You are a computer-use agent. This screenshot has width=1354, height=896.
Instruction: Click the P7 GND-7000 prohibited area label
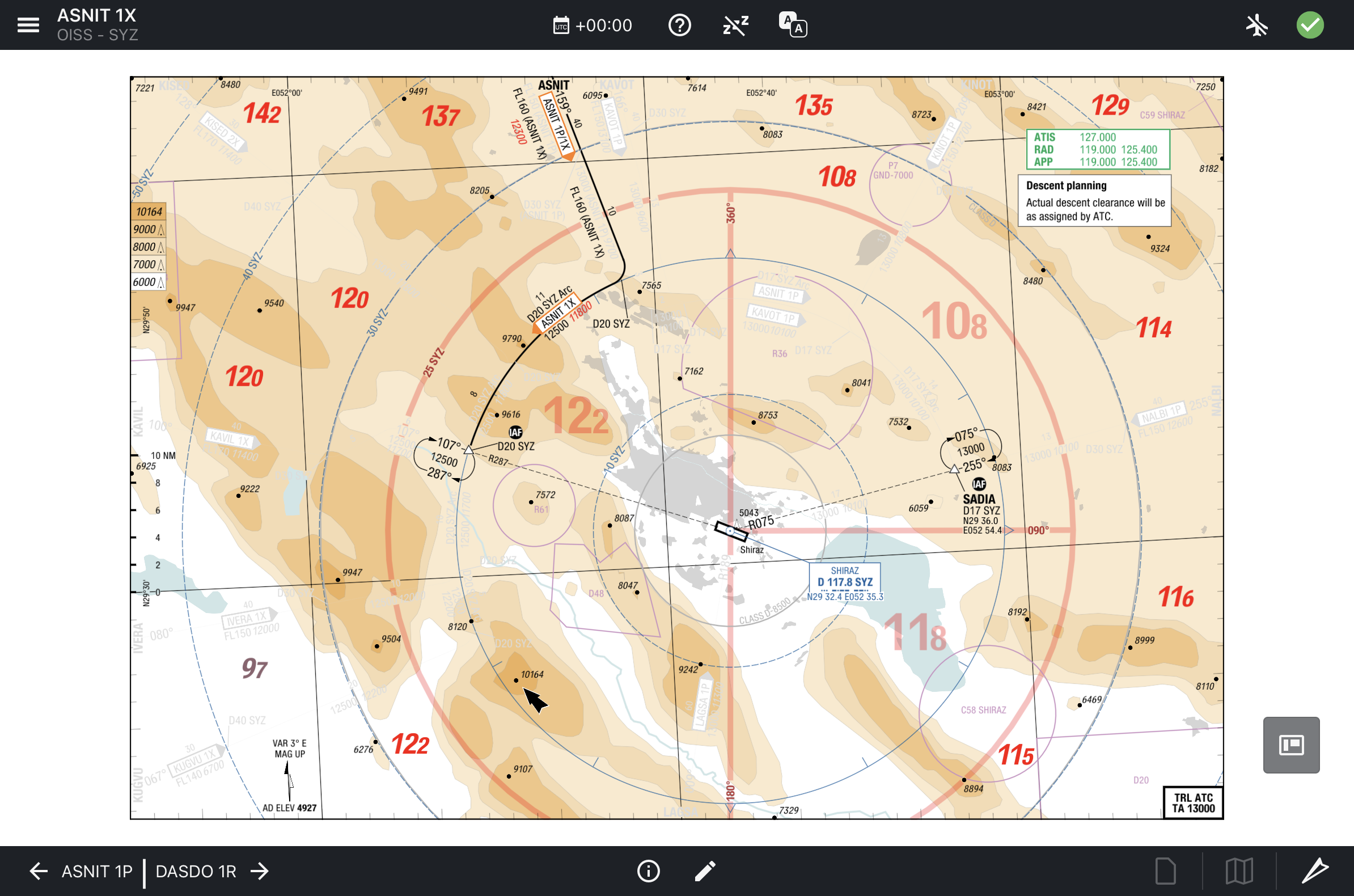tap(892, 170)
